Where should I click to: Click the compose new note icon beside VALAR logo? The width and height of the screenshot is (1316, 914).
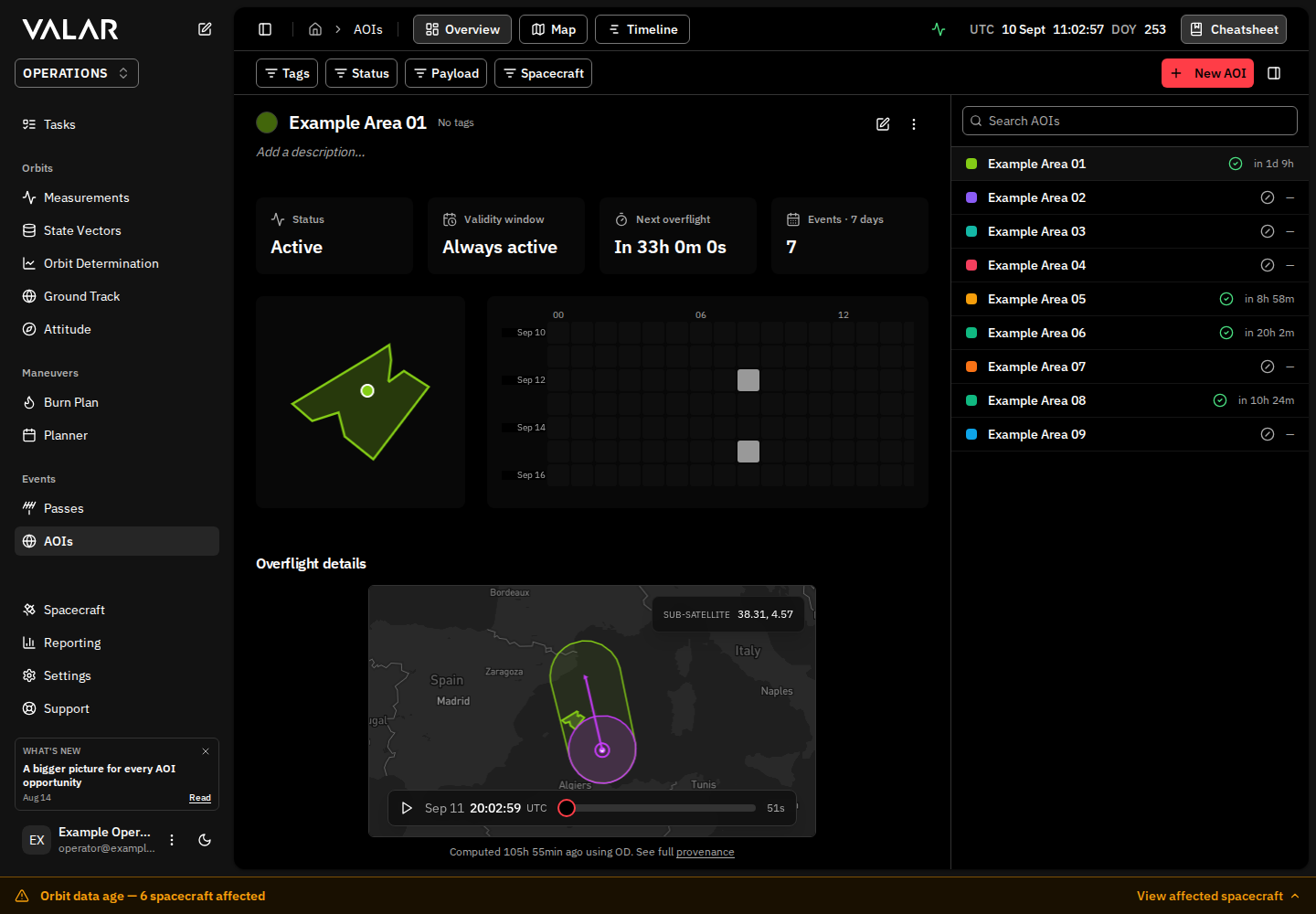[205, 29]
